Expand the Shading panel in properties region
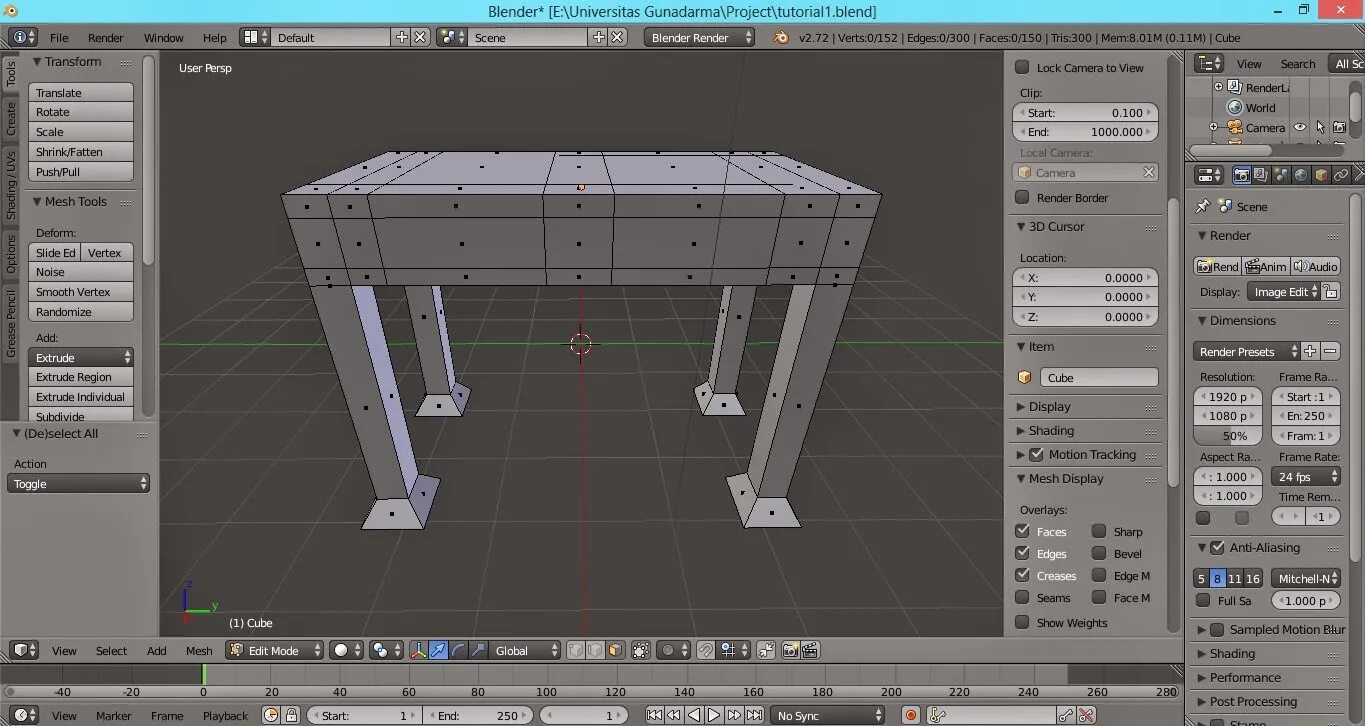The image size is (1365, 726). [1051, 431]
